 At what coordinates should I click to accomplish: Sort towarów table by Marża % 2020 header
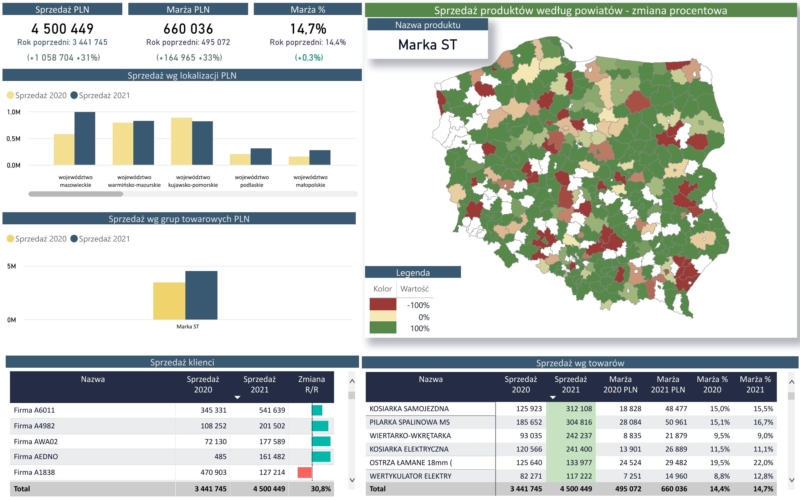point(712,385)
